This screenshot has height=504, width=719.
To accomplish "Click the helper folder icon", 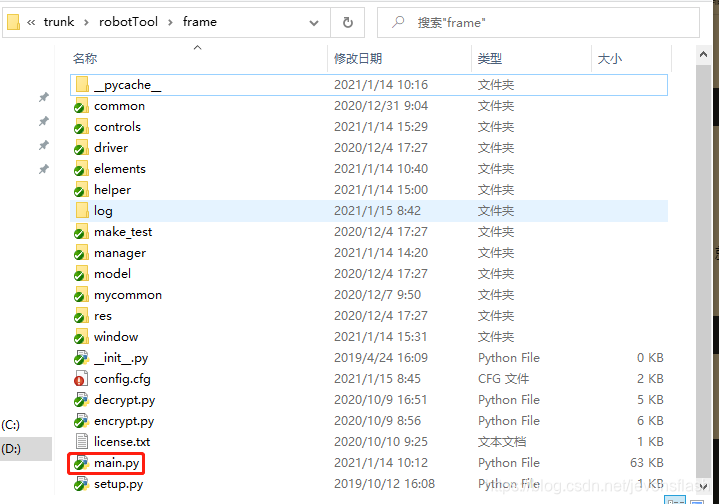I will (x=81, y=190).
